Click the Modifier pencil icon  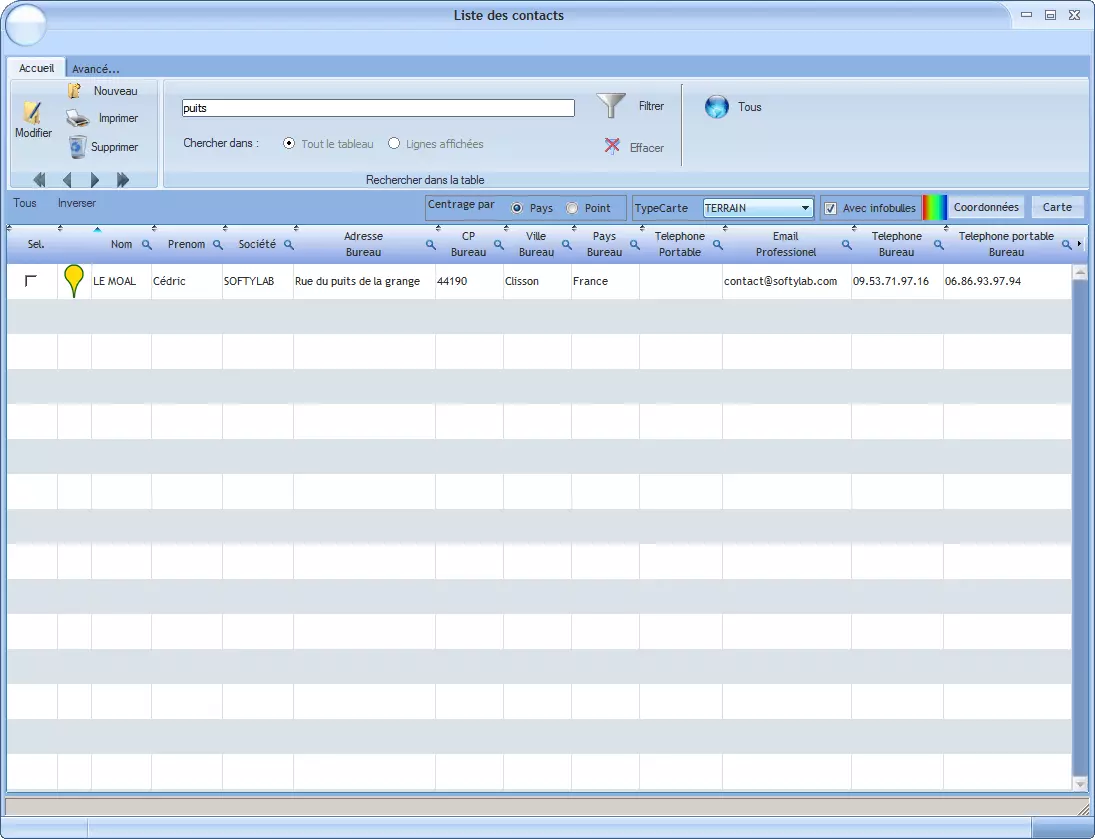tap(32, 112)
